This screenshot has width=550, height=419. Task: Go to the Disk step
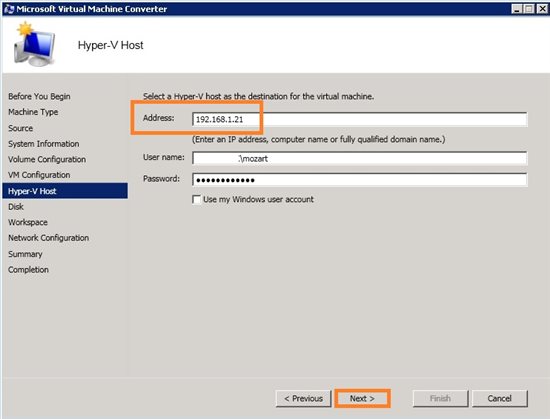pos(16,207)
